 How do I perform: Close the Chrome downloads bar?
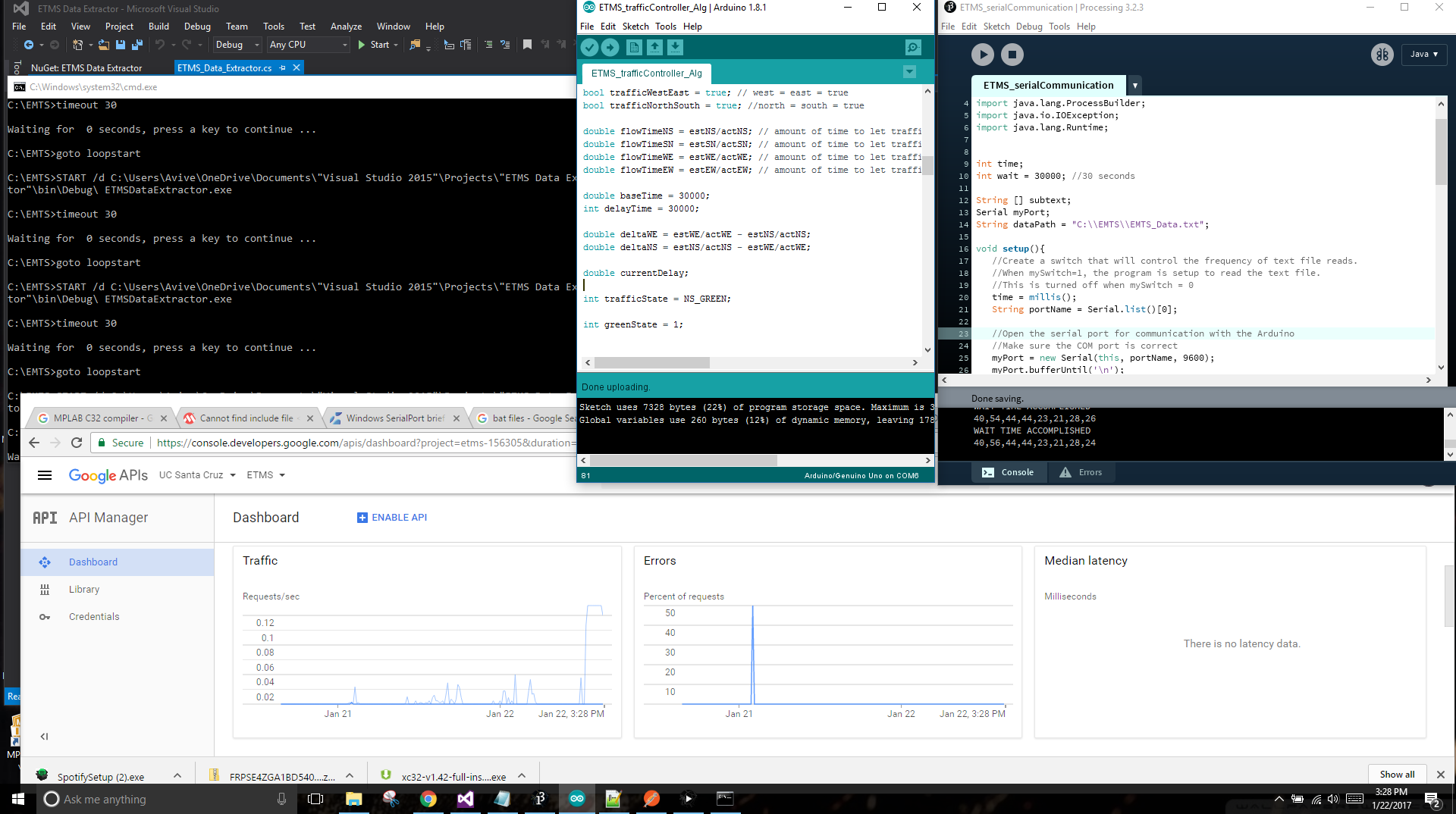1441,775
